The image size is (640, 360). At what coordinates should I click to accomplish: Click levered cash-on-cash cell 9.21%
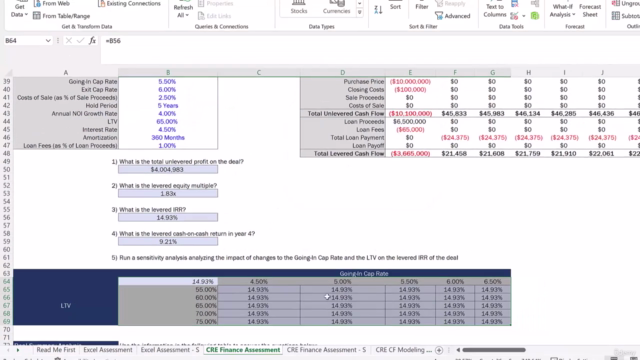pyautogui.click(x=168, y=242)
